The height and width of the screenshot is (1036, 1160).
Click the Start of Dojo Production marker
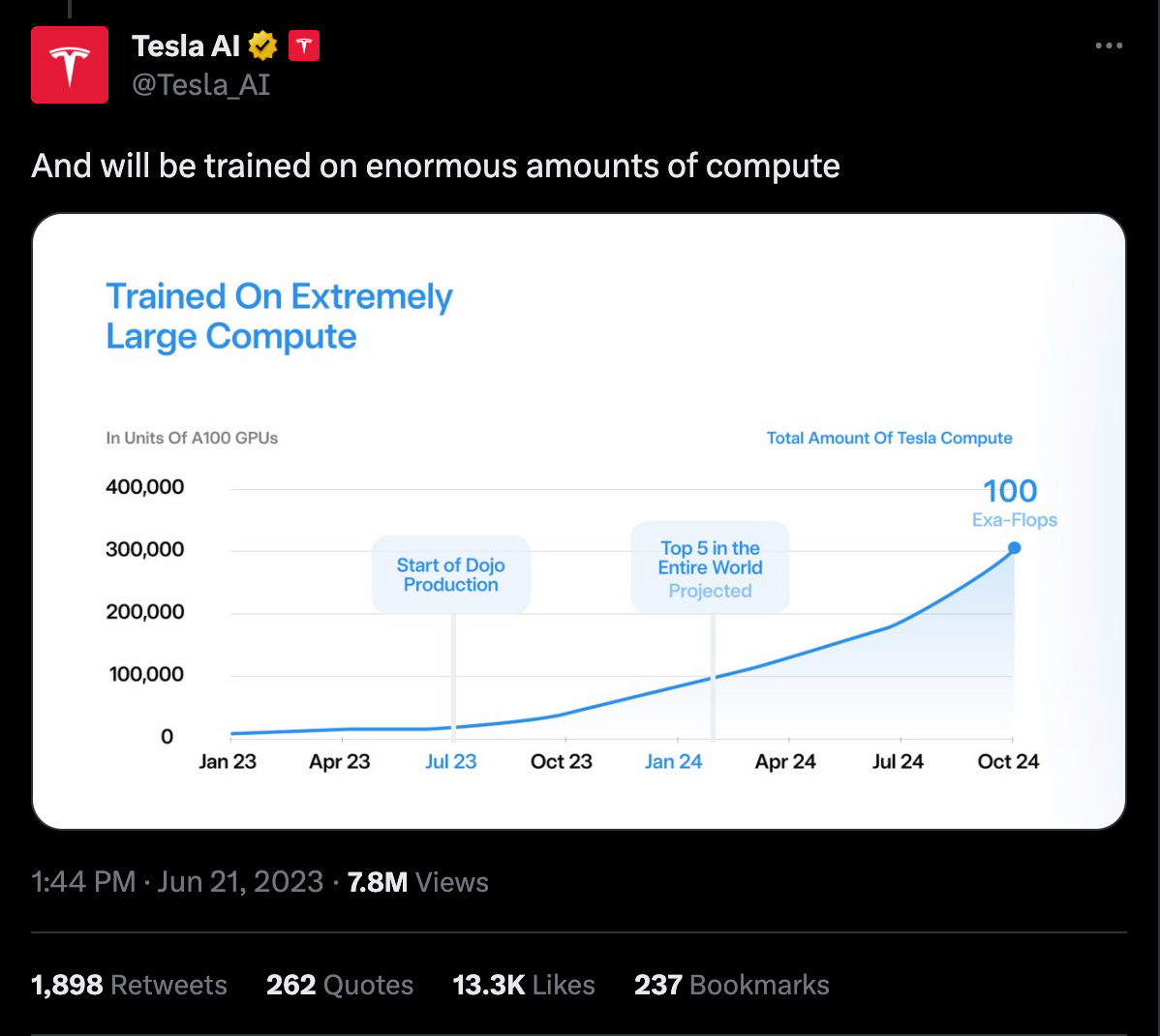[x=450, y=575]
